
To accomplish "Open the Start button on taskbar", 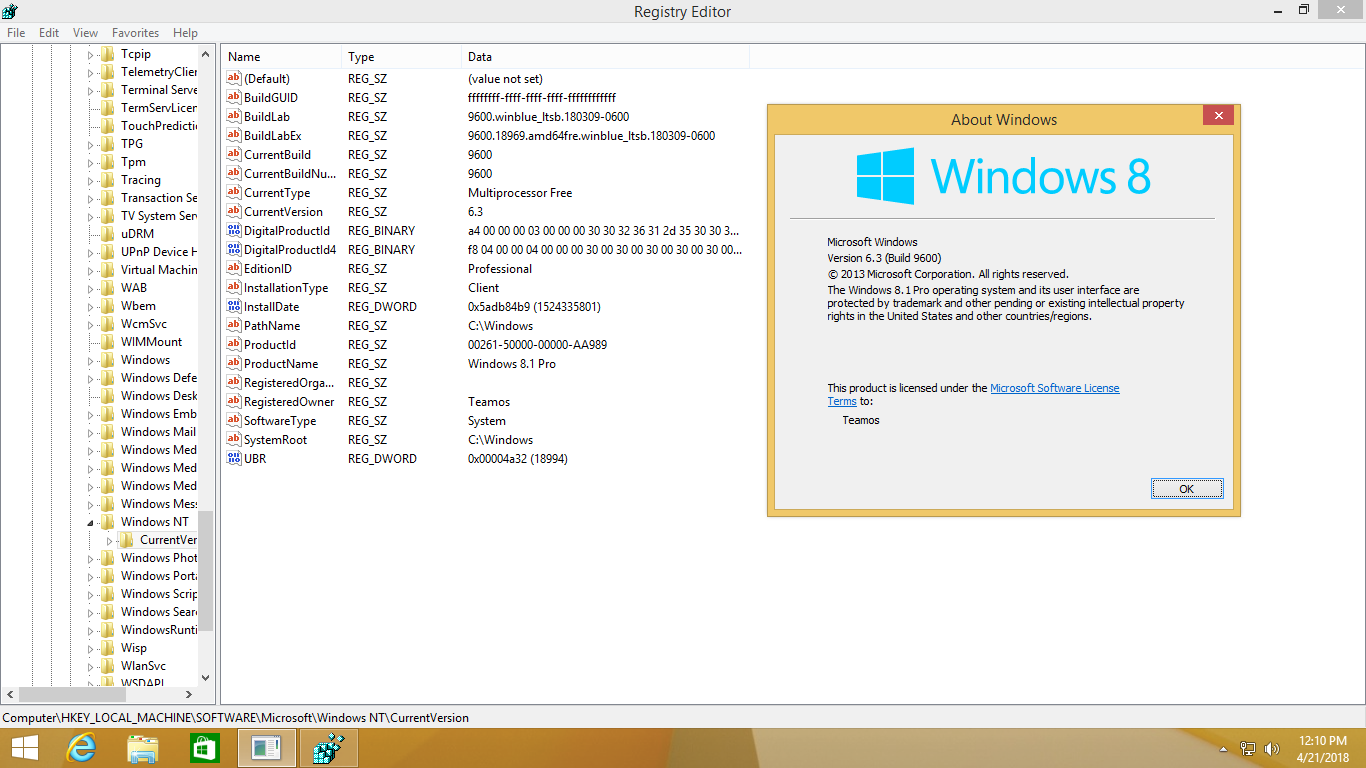I will (x=25, y=748).
